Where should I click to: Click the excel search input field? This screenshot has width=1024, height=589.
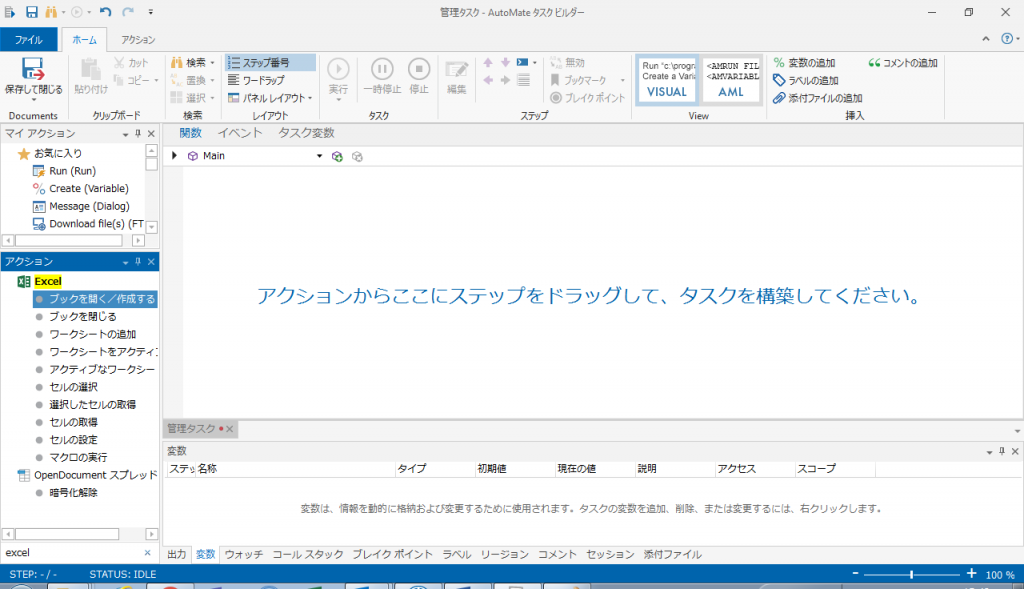click(72, 552)
